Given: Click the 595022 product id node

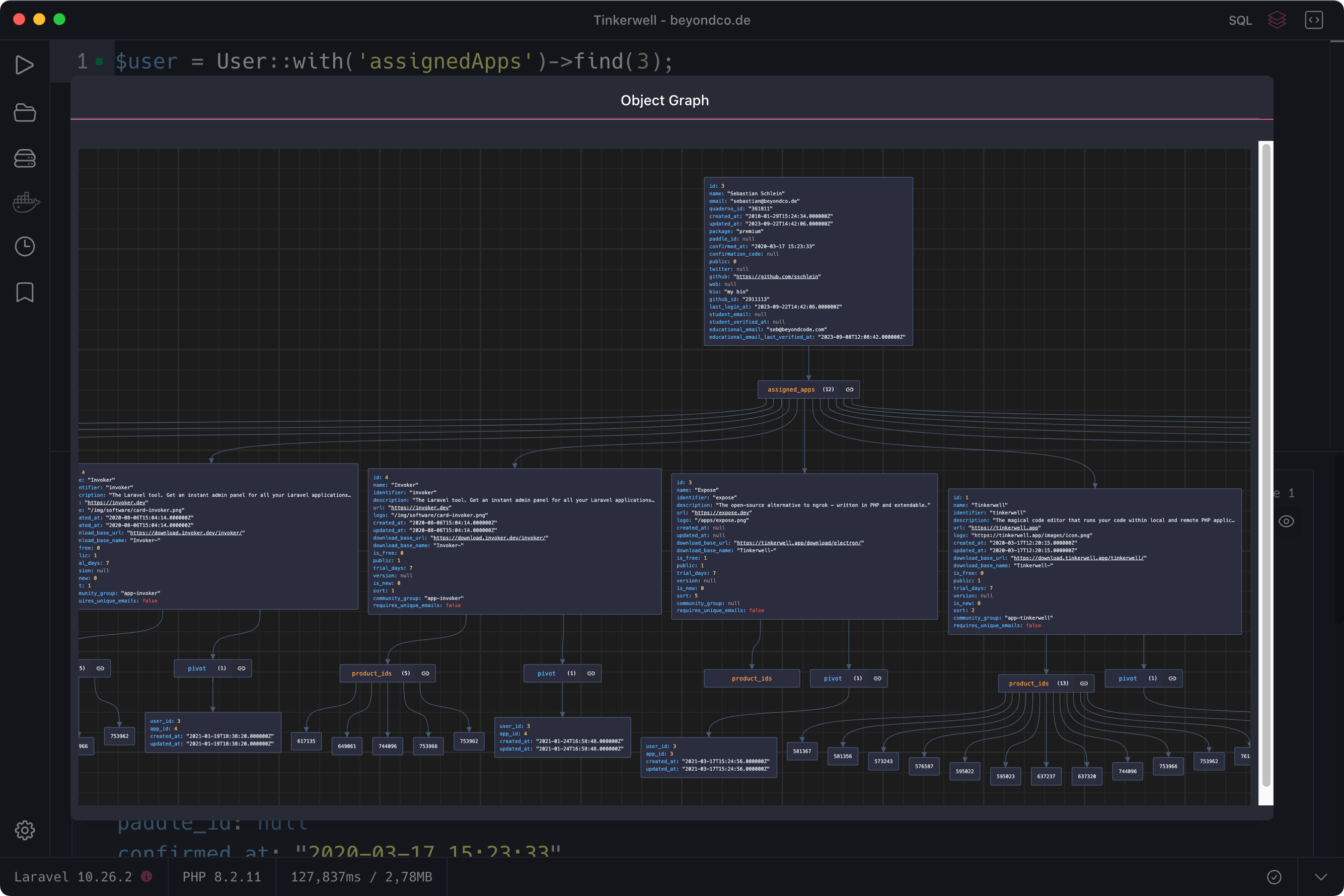Looking at the screenshot, I should [964, 772].
